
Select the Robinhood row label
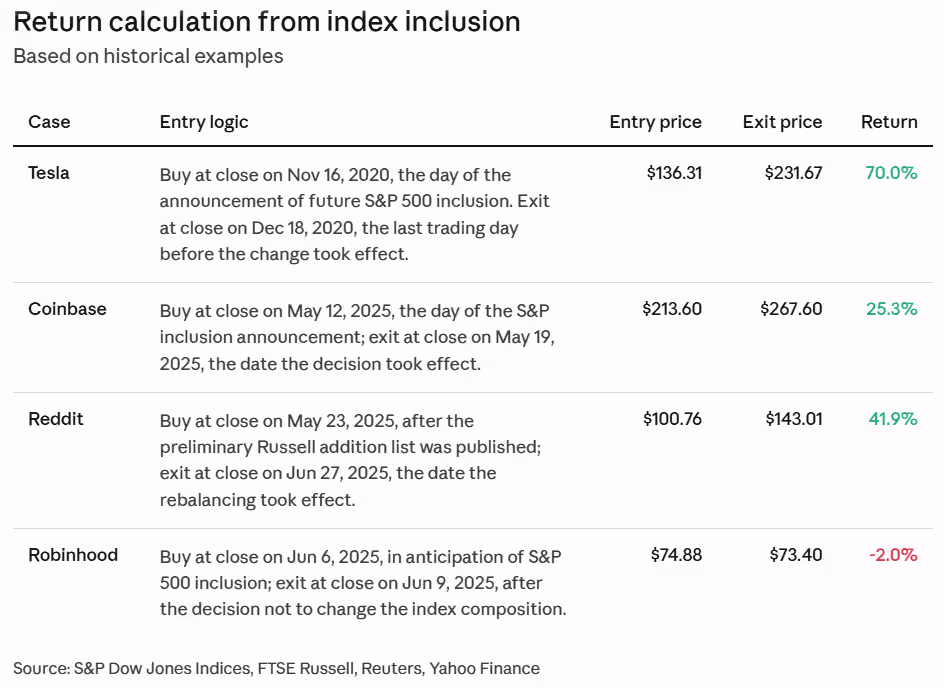click(73, 555)
